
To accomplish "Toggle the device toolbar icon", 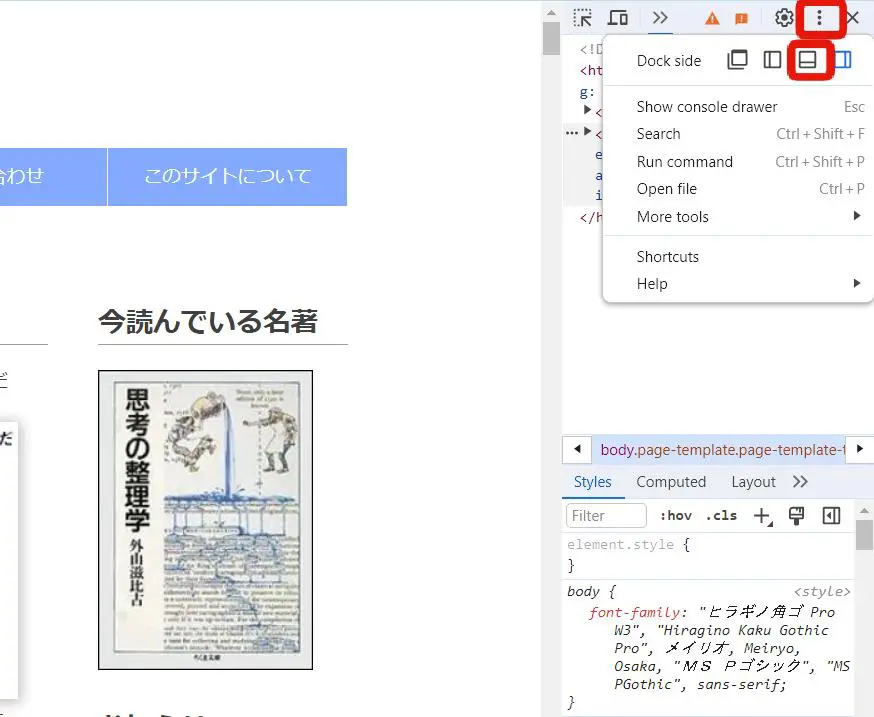I will coord(618,18).
